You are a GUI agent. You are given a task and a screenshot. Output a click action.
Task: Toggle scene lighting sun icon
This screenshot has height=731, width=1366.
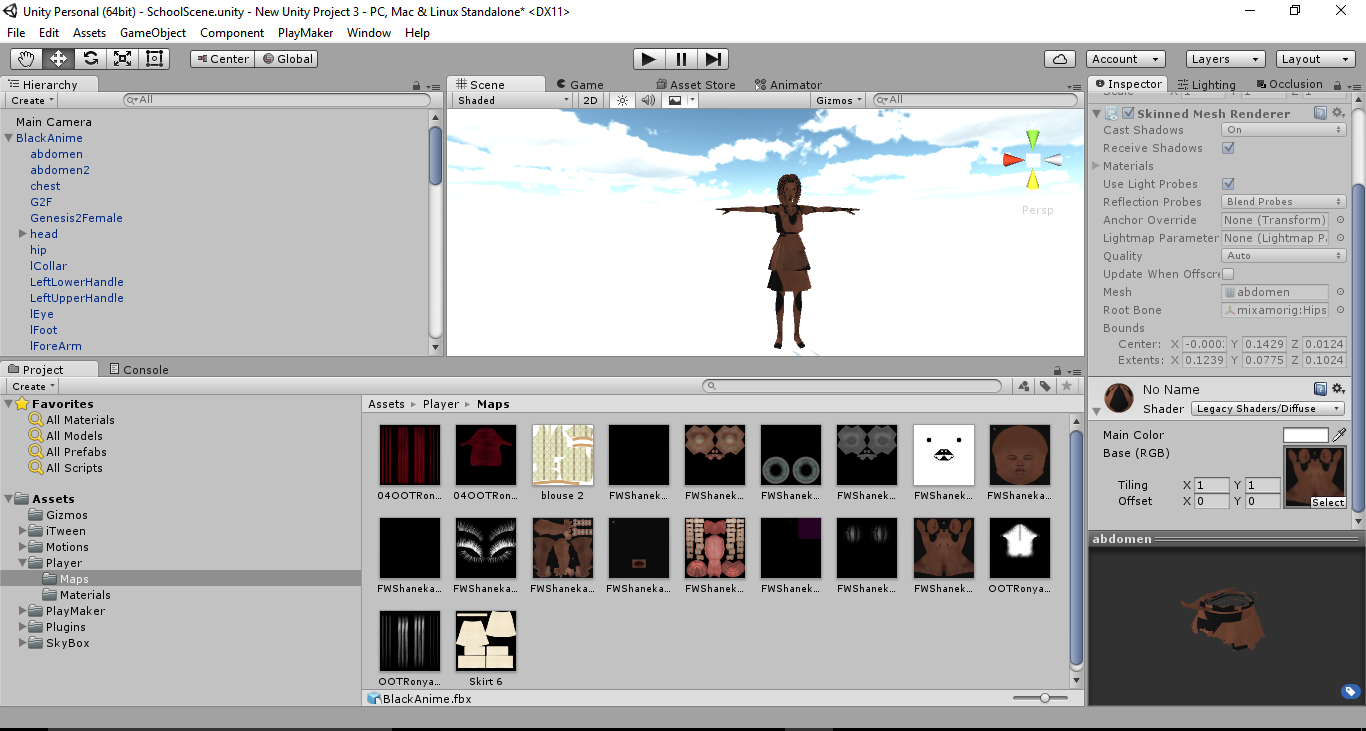tap(623, 100)
